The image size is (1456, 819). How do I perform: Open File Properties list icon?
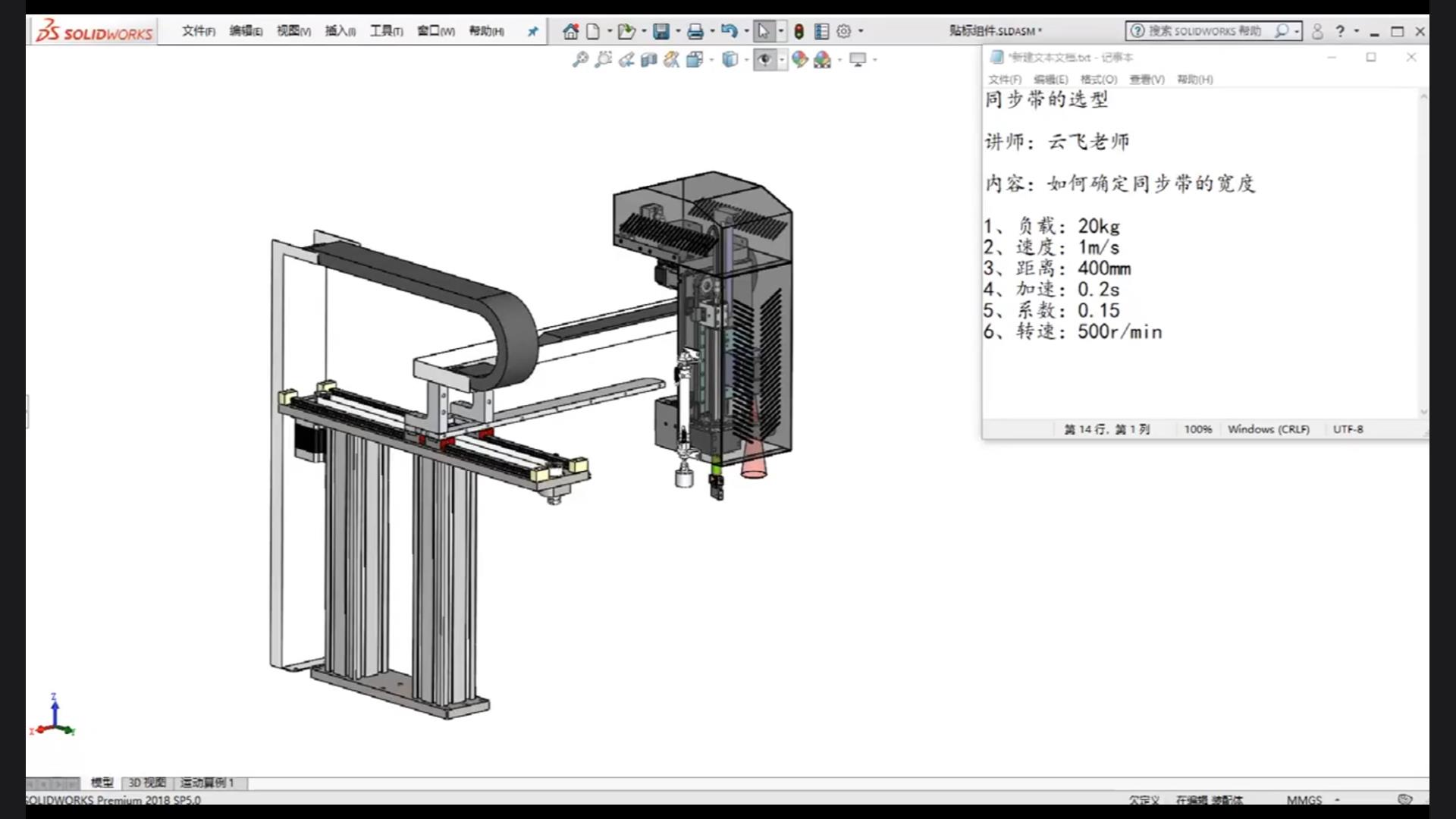(x=821, y=31)
